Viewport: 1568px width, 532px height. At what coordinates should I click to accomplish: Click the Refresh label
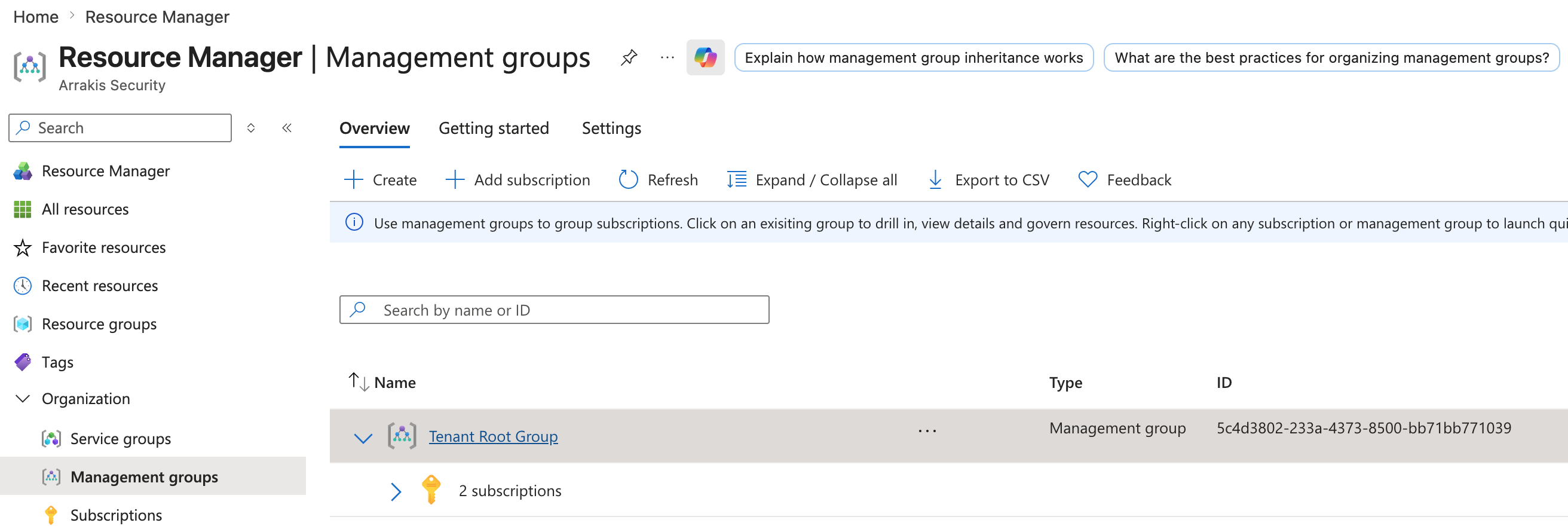point(673,180)
